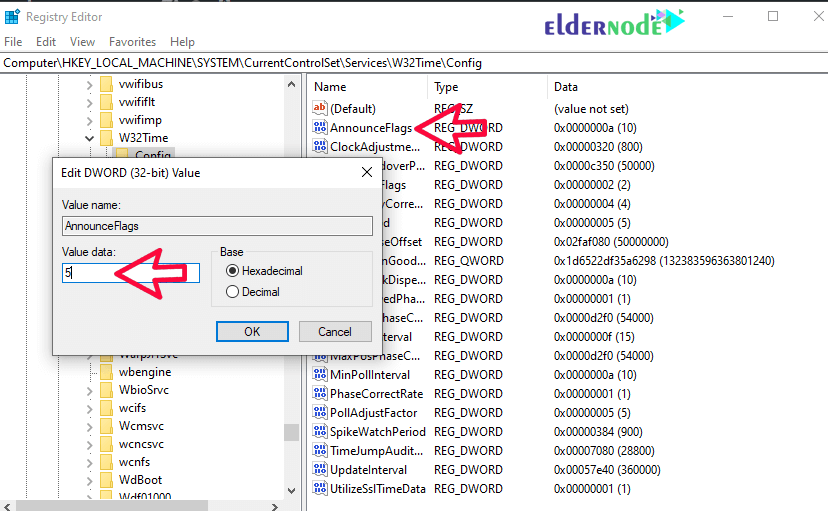Click the AnnounceFlags DWORD value icon
828x511 pixels.
click(x=320, y=128)
